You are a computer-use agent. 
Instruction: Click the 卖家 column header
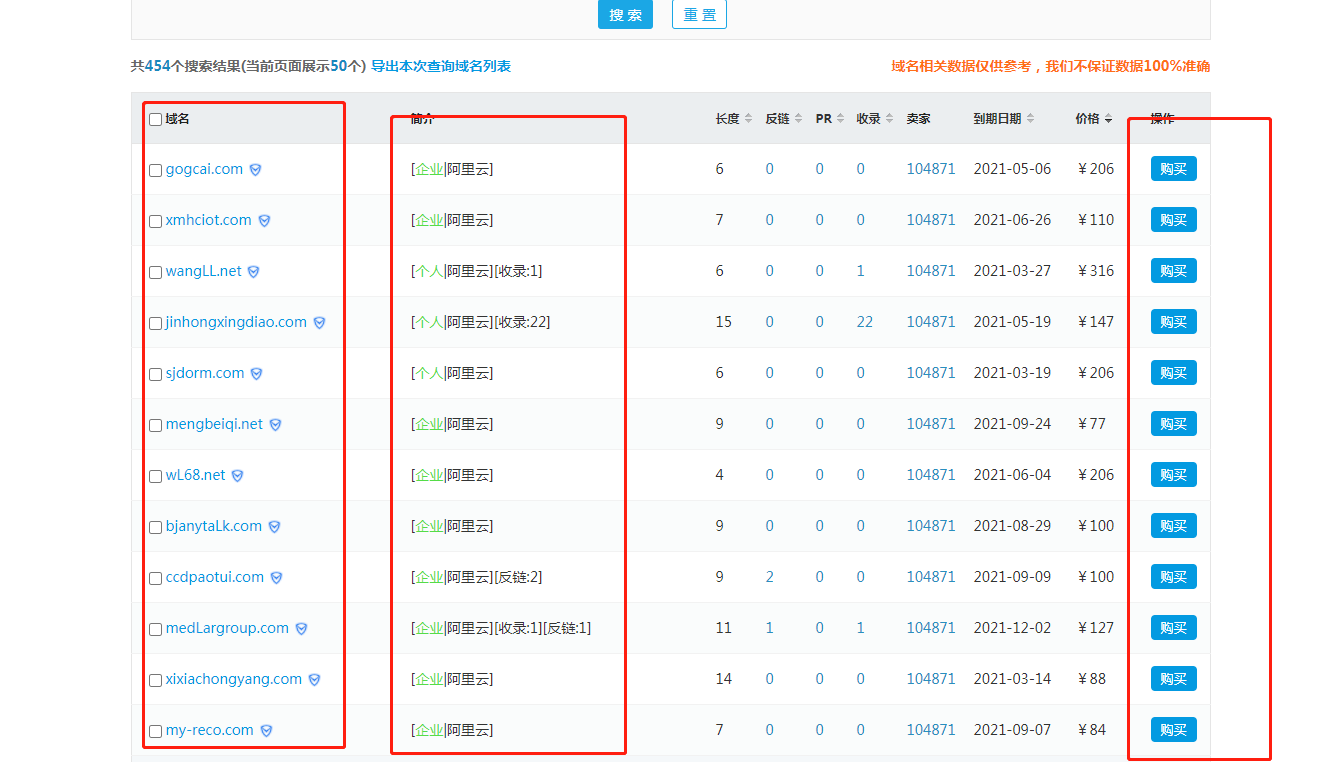pyautogui.click(x=918, y=119)
